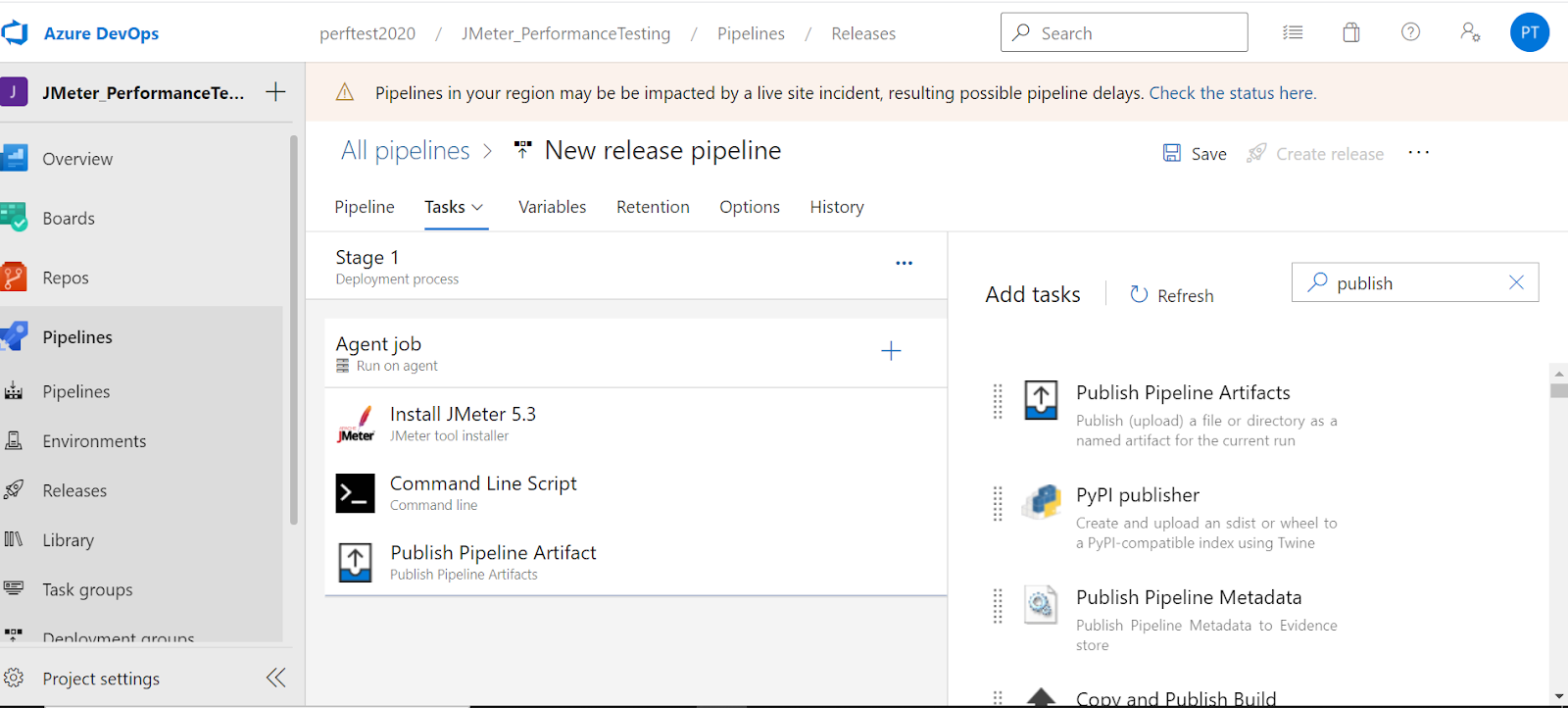The width and height of the screenshot is (1568, 708).
Task: Open the Releases breadcrumb in header
Action: 863,33
